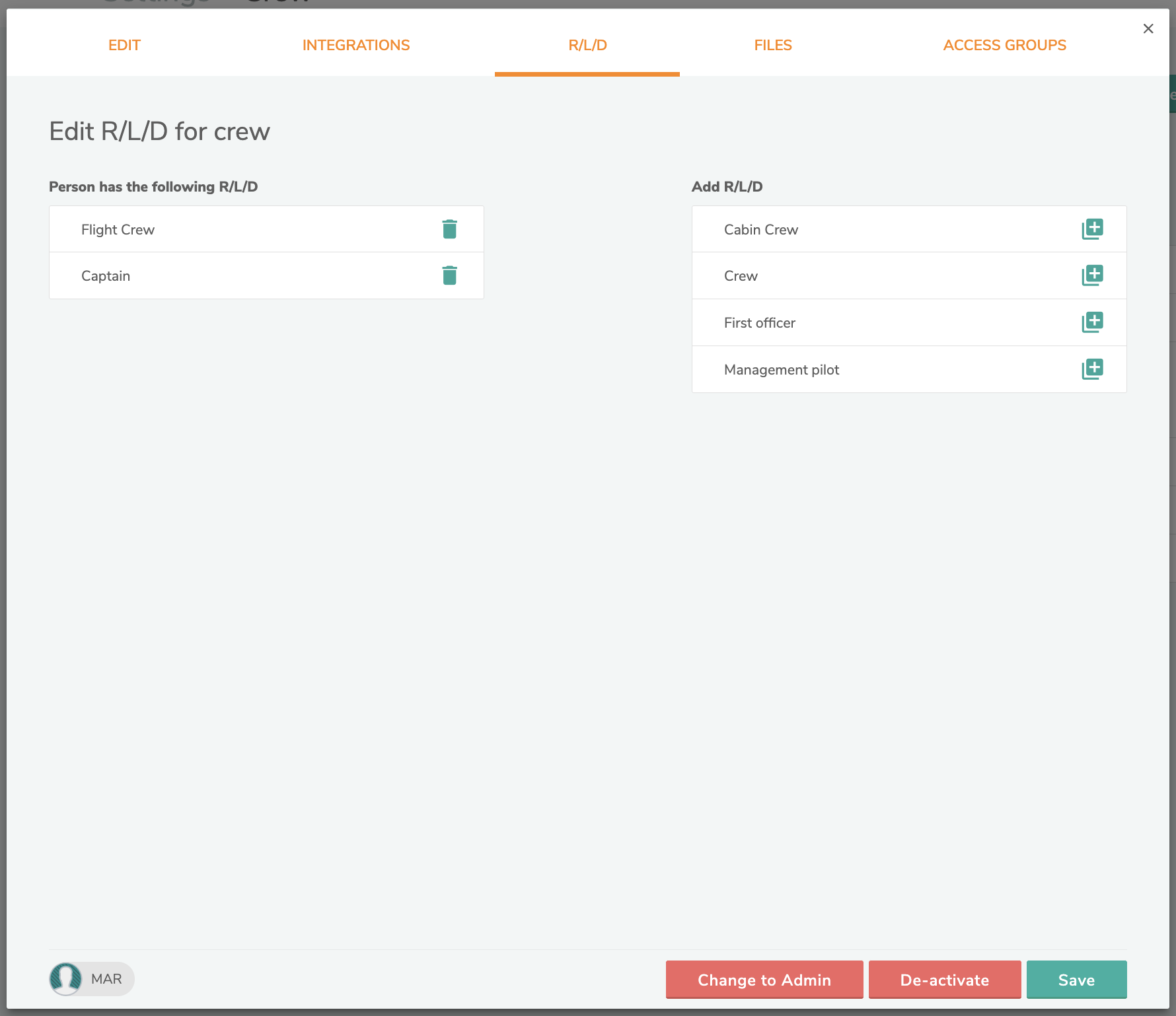Click the 'Person has the following R/L/D' label
Image resolution: width=1176 pixels, height=1016 pixels.
153,186
